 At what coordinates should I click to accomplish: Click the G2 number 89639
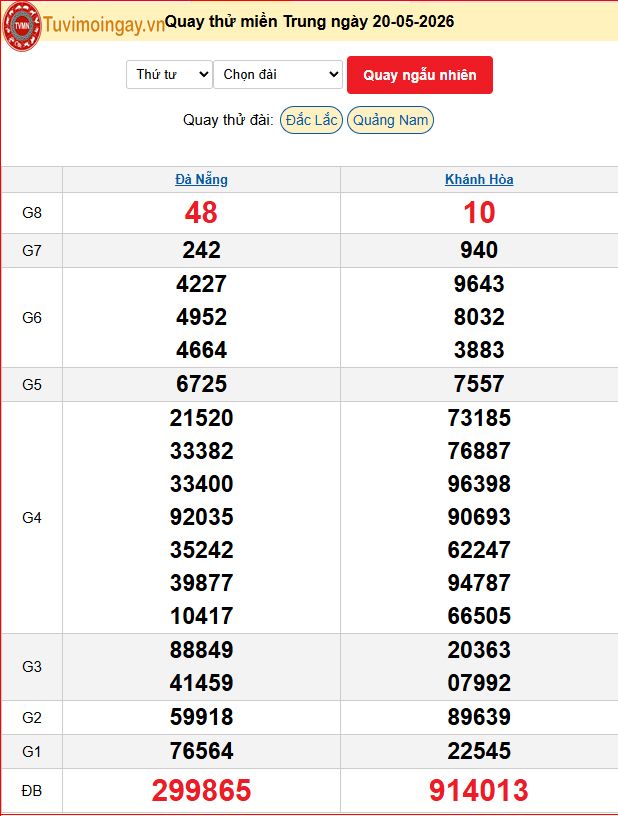point(479,717)
